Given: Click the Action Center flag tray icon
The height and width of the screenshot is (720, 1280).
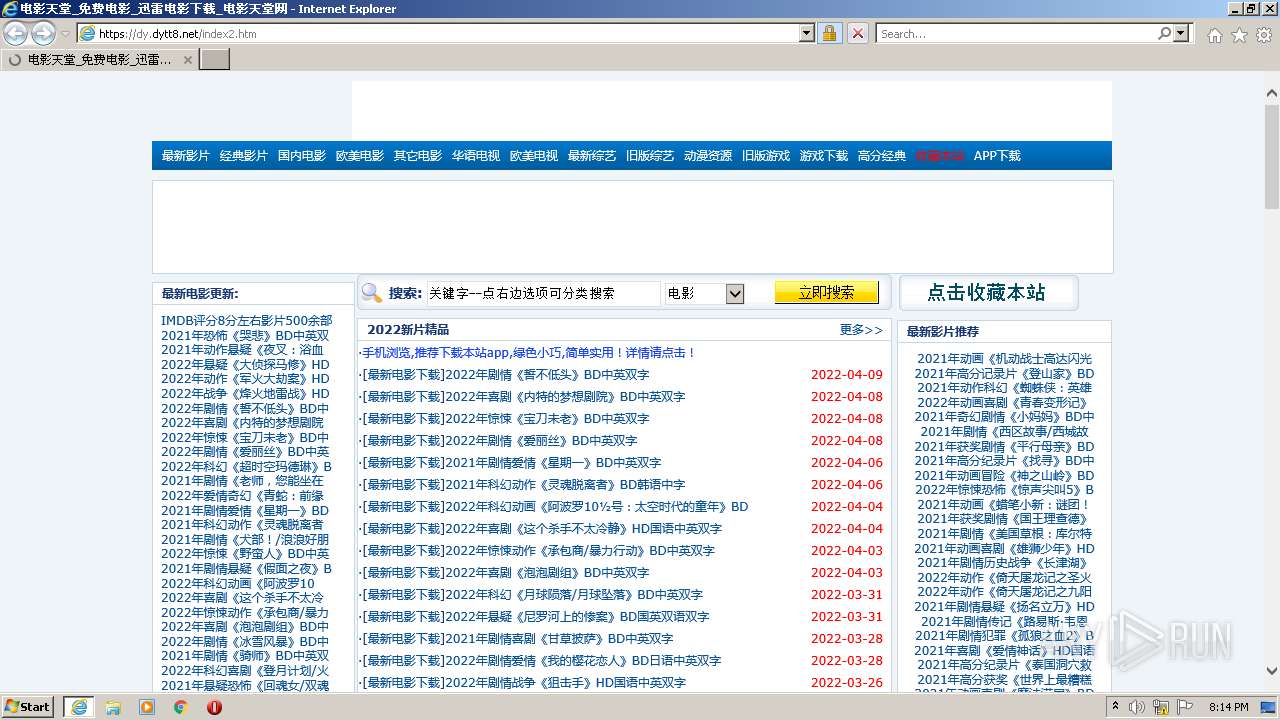Looking at the screenshot, I should click(x=1186, y=707).
